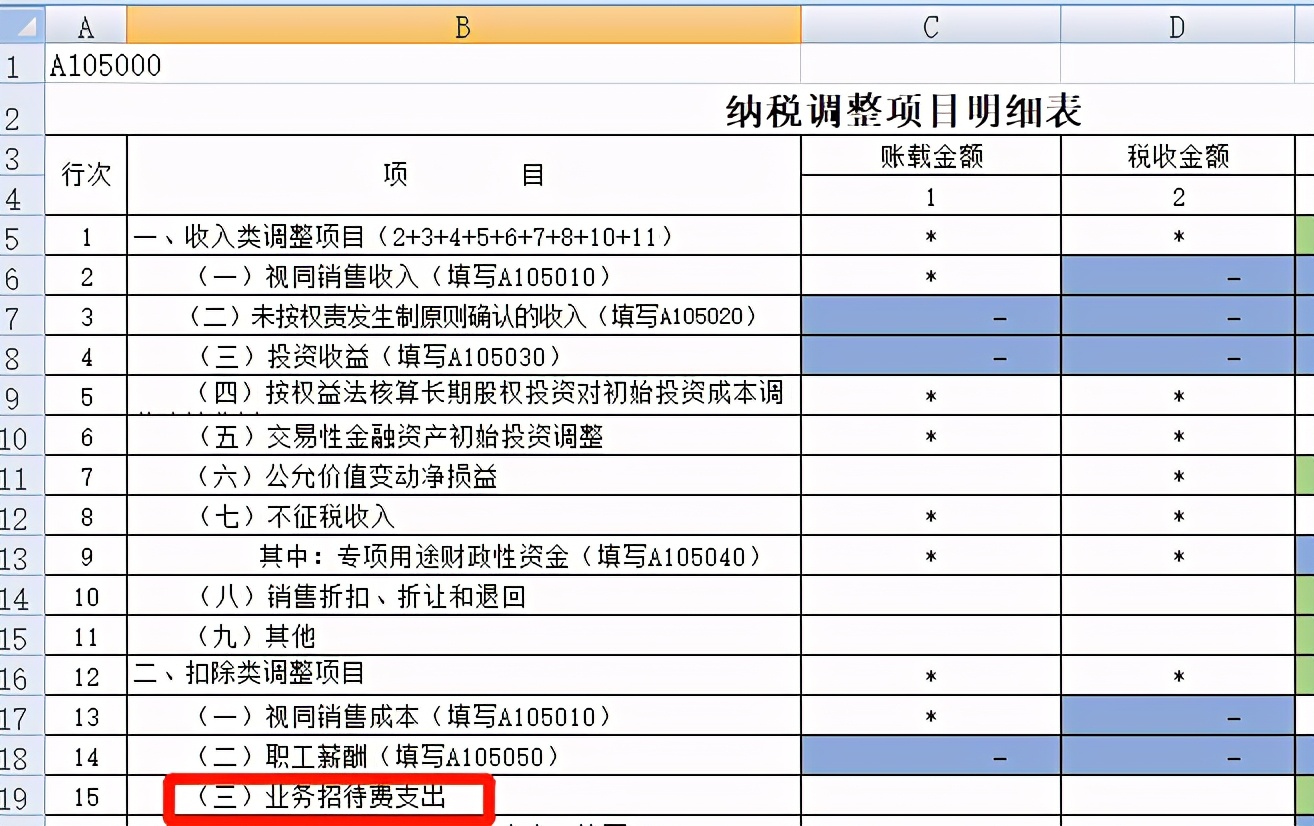
Task: Select row header 19
Action: click(20, 798)
